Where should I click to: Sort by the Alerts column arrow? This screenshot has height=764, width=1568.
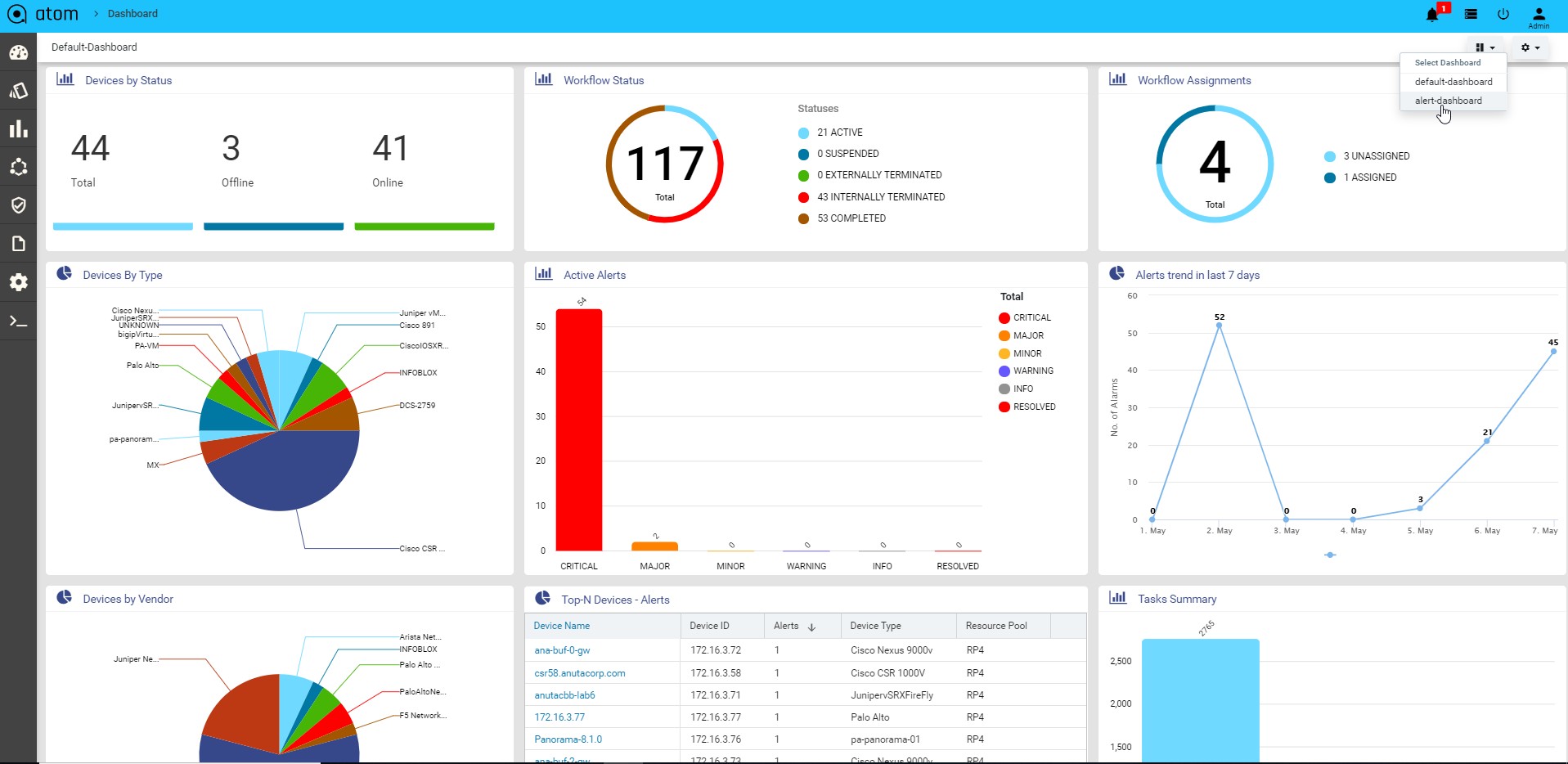click(811, 627)
